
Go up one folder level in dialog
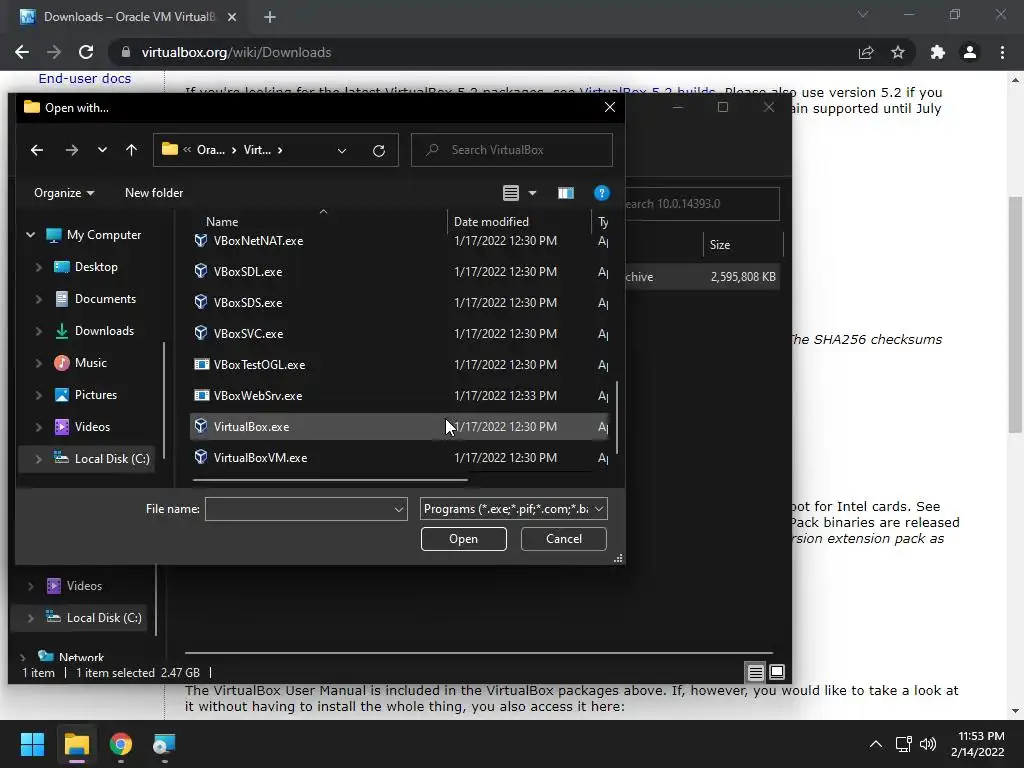coord(131,150)
